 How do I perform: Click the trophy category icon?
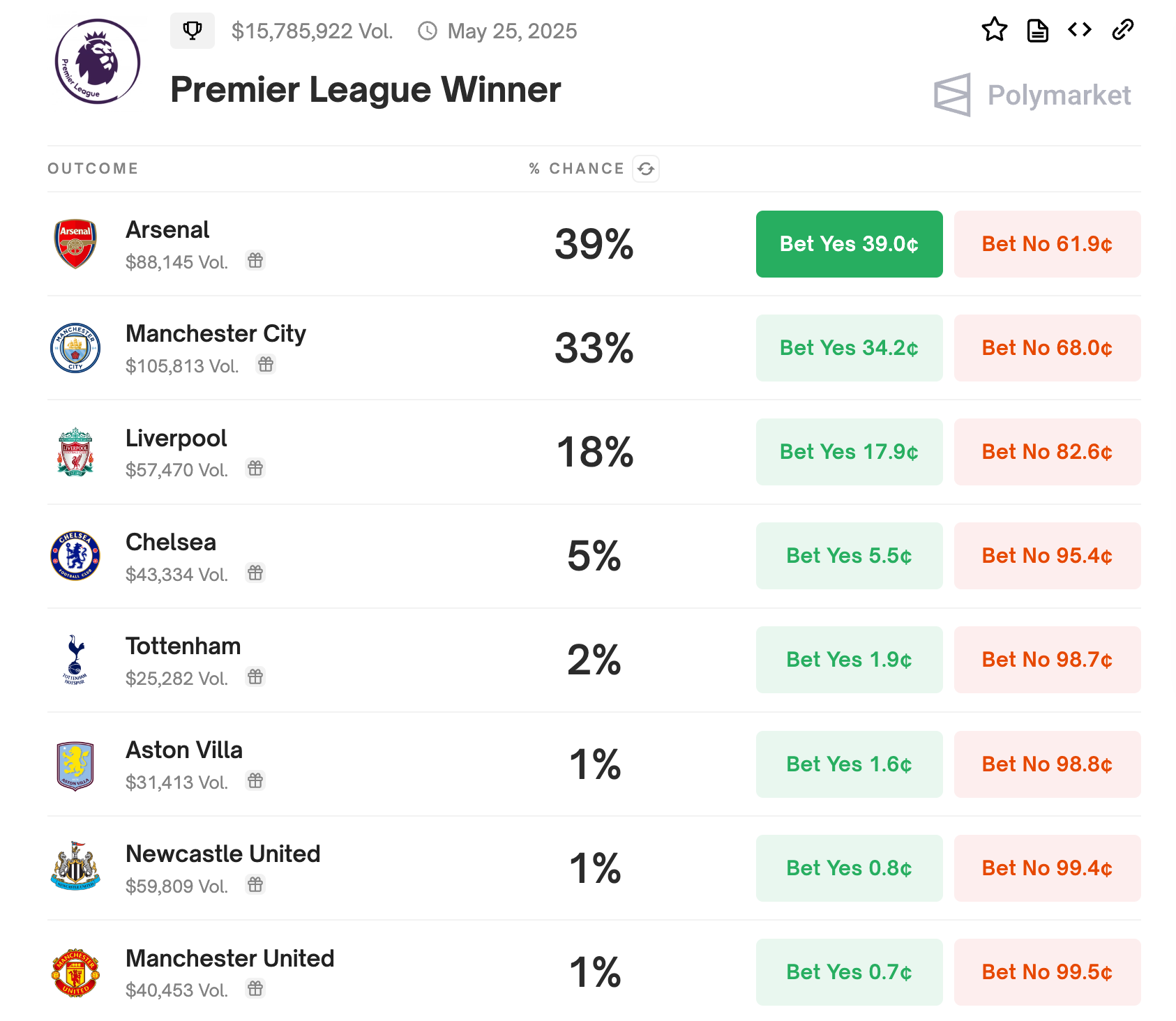[192, 31]
